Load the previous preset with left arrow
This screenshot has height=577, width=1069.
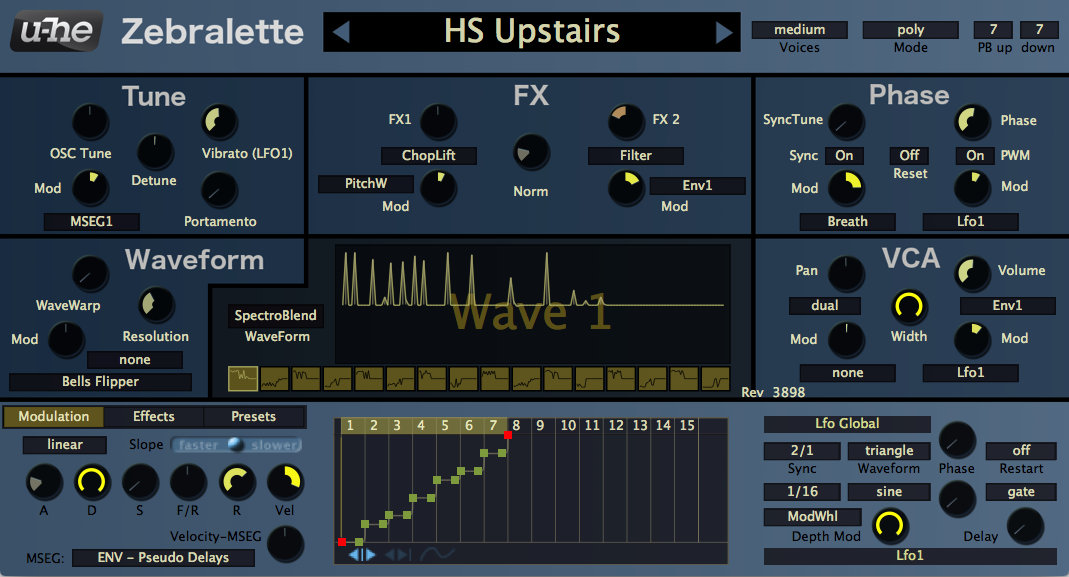coord(341,31)
